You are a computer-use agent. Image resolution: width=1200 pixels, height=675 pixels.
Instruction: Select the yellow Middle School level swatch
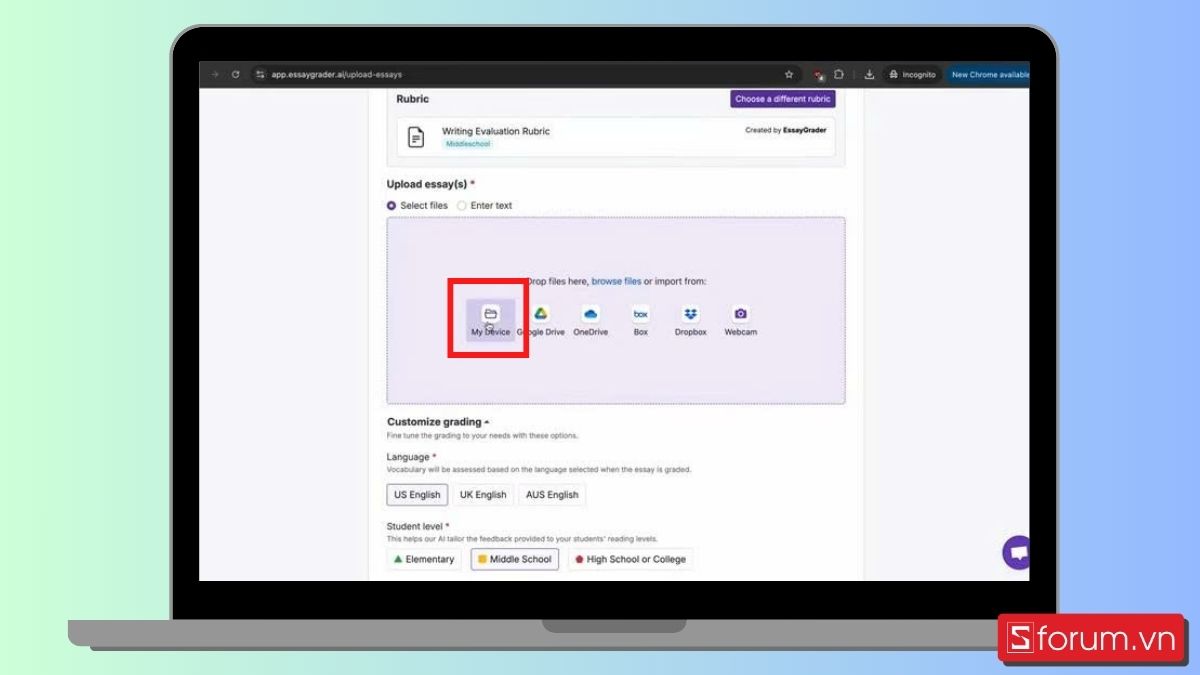(481, 559)
